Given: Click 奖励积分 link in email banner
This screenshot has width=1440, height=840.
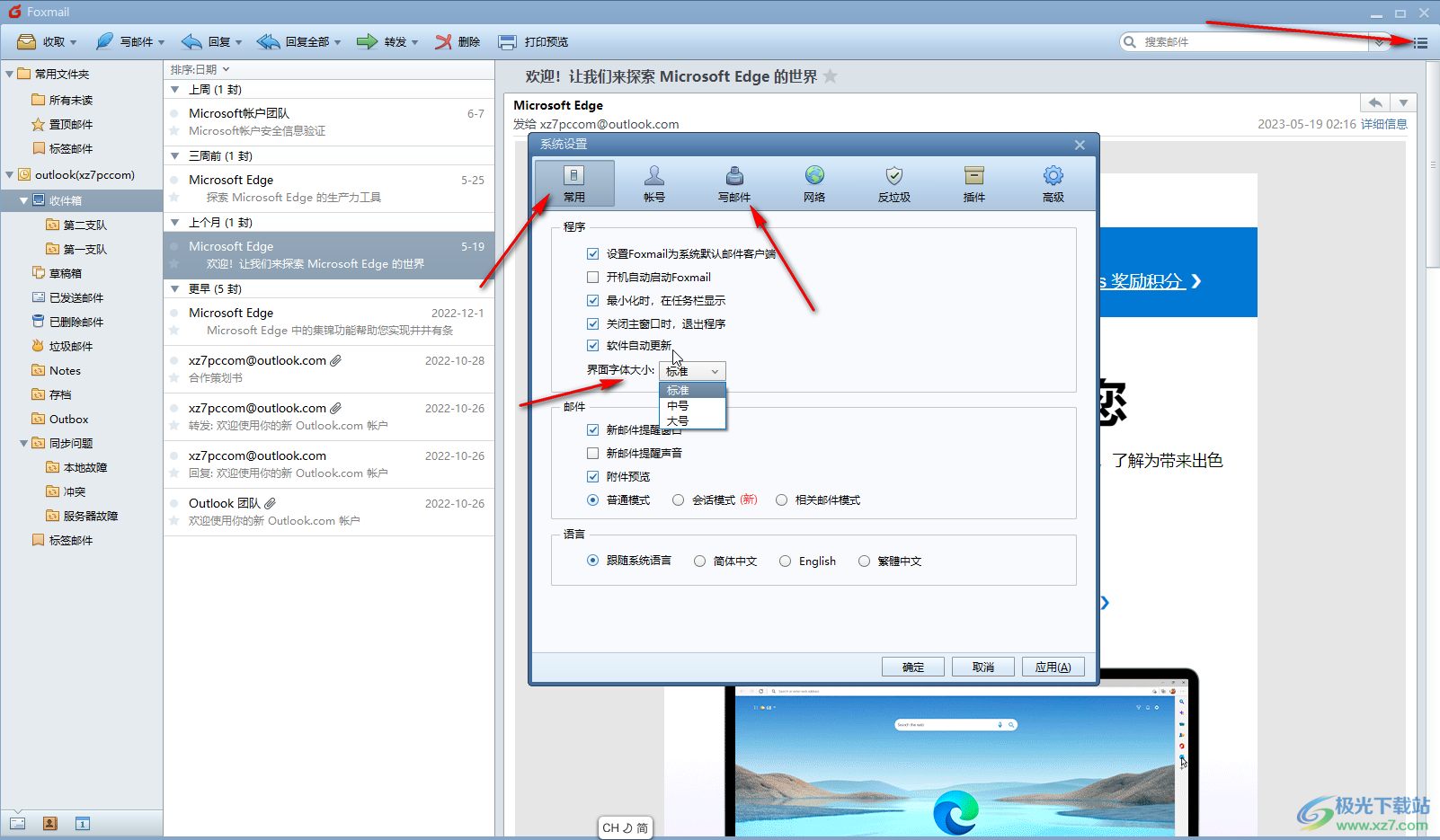Looking at the screenshot, I should 1148,281.
